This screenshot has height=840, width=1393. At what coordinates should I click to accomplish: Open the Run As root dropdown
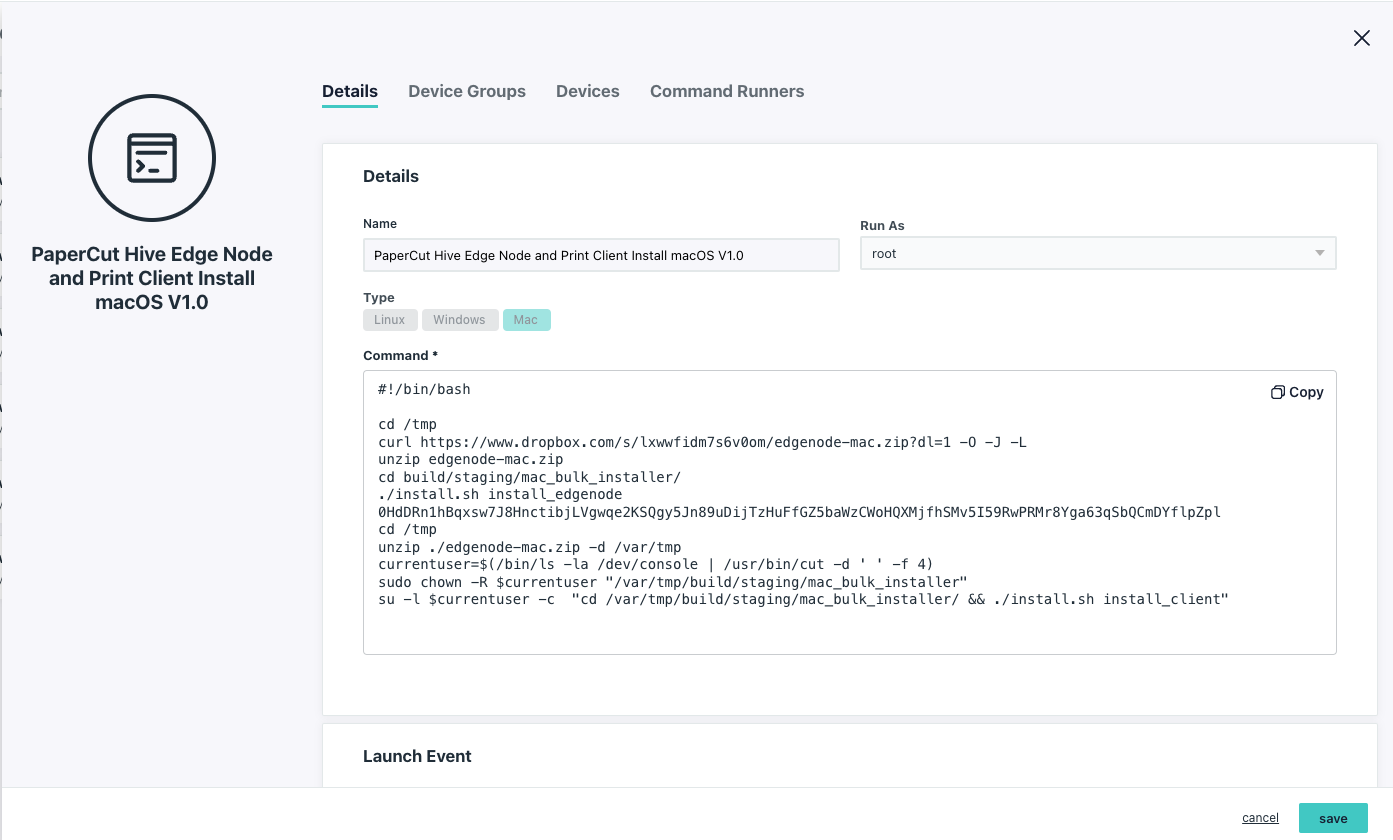pyautogui.click(x=1098, y=254)
